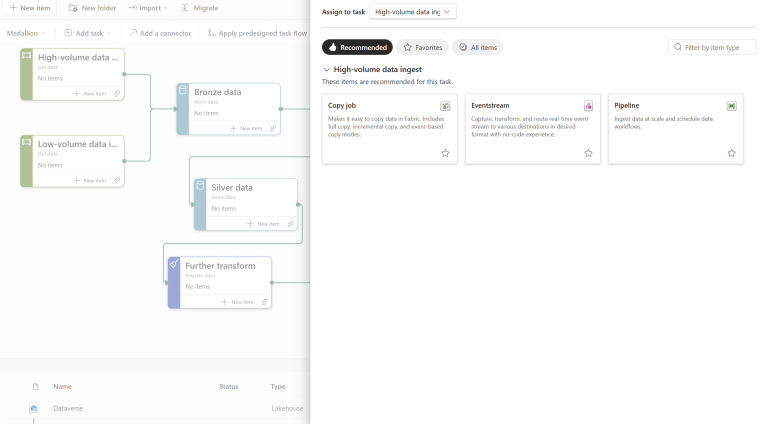Sort by the Type column header

click(278, 387)
